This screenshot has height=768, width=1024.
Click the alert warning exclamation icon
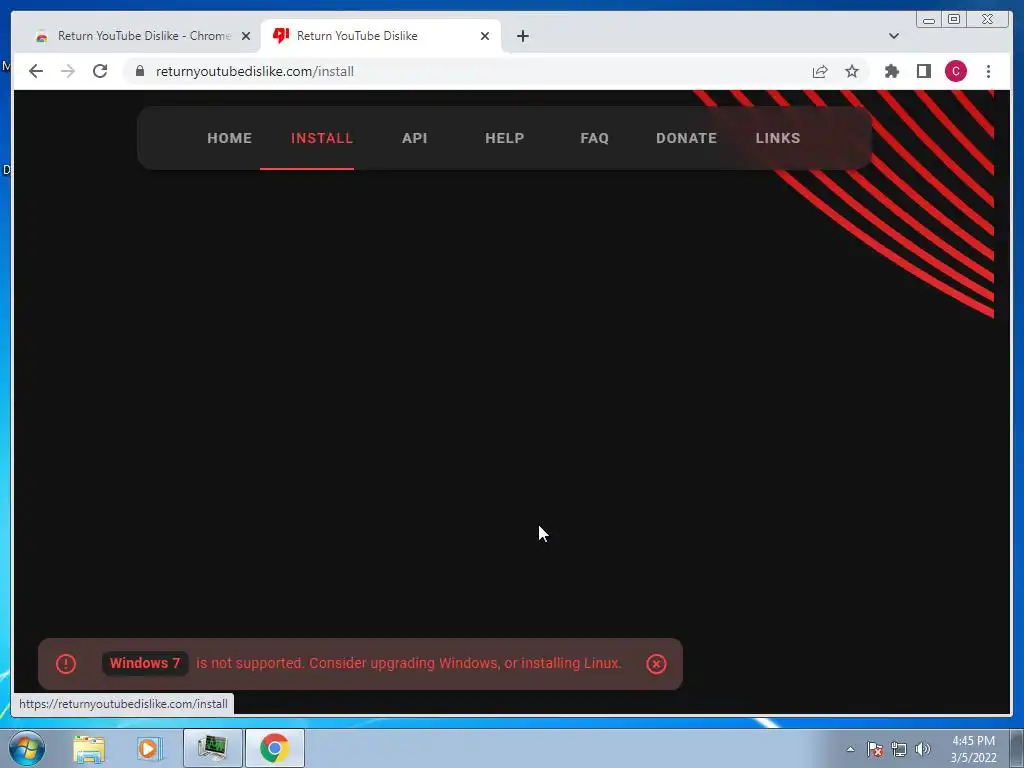[x=65, y=664]
